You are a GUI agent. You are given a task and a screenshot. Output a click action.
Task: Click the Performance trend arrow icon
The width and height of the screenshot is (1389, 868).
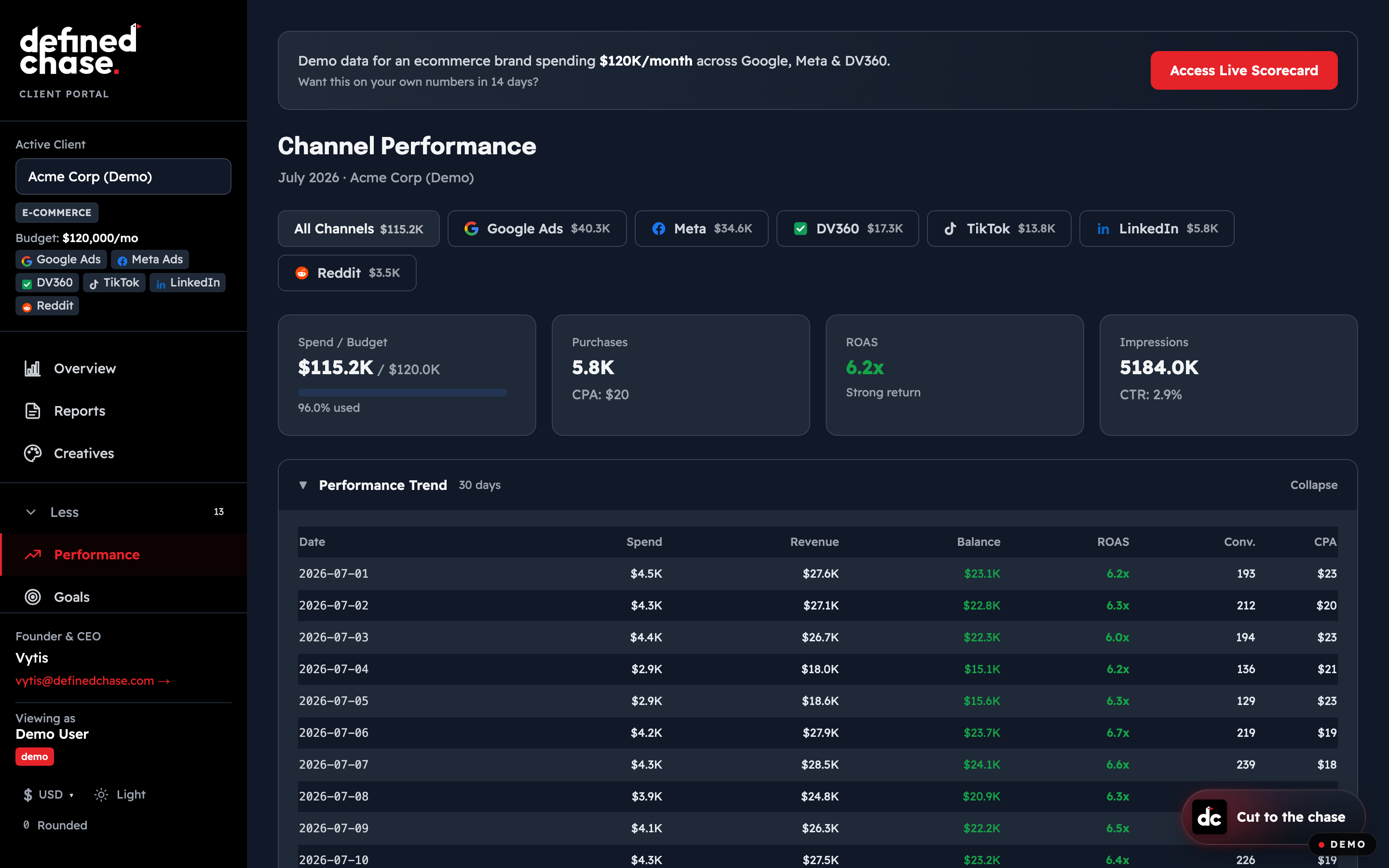pyautogui.click(x=33, y=555)
